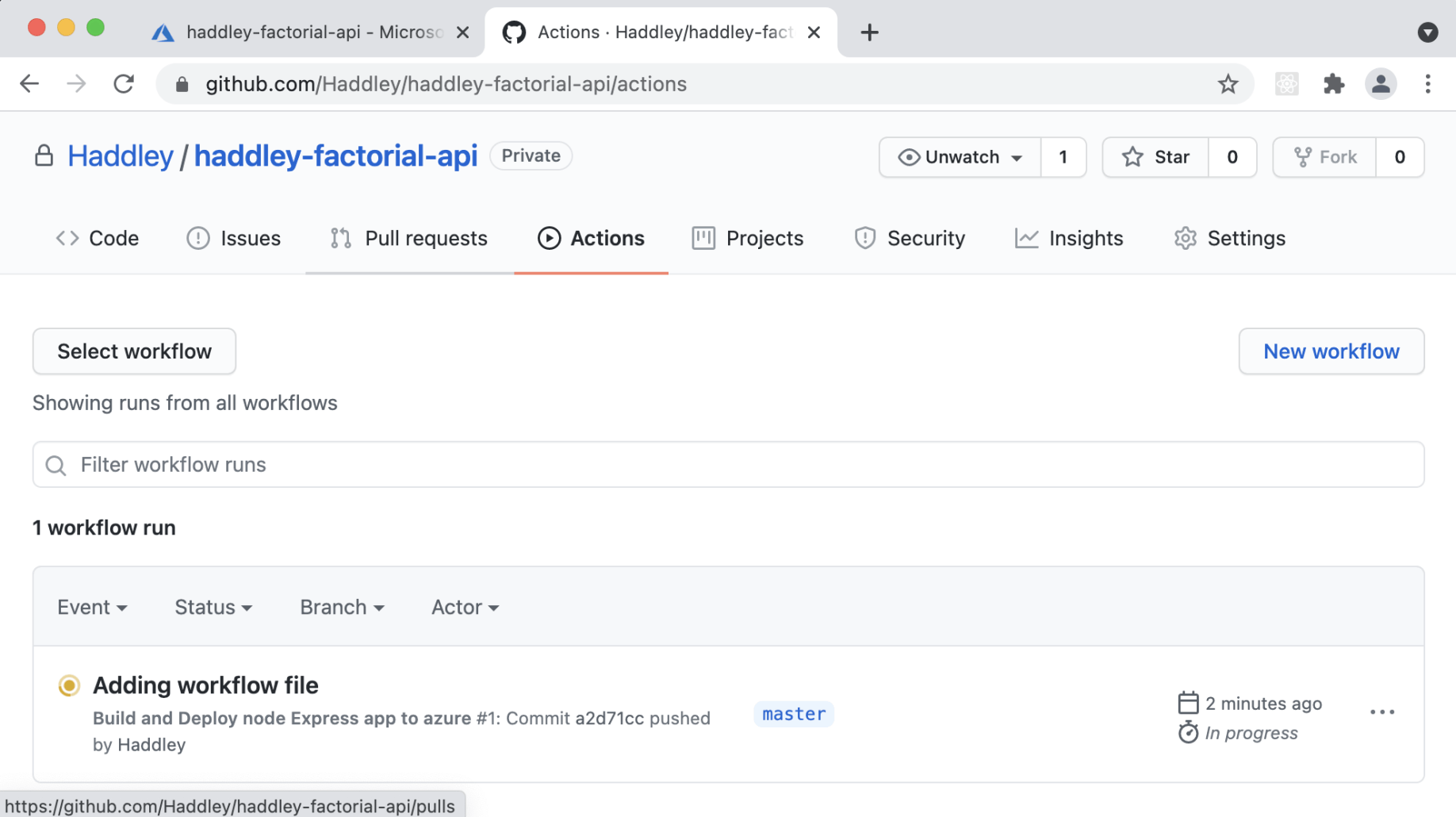Screen dimensions: 1456x817
Task: Open the browser extensions puzzle icon
Action: (1334, 84)
